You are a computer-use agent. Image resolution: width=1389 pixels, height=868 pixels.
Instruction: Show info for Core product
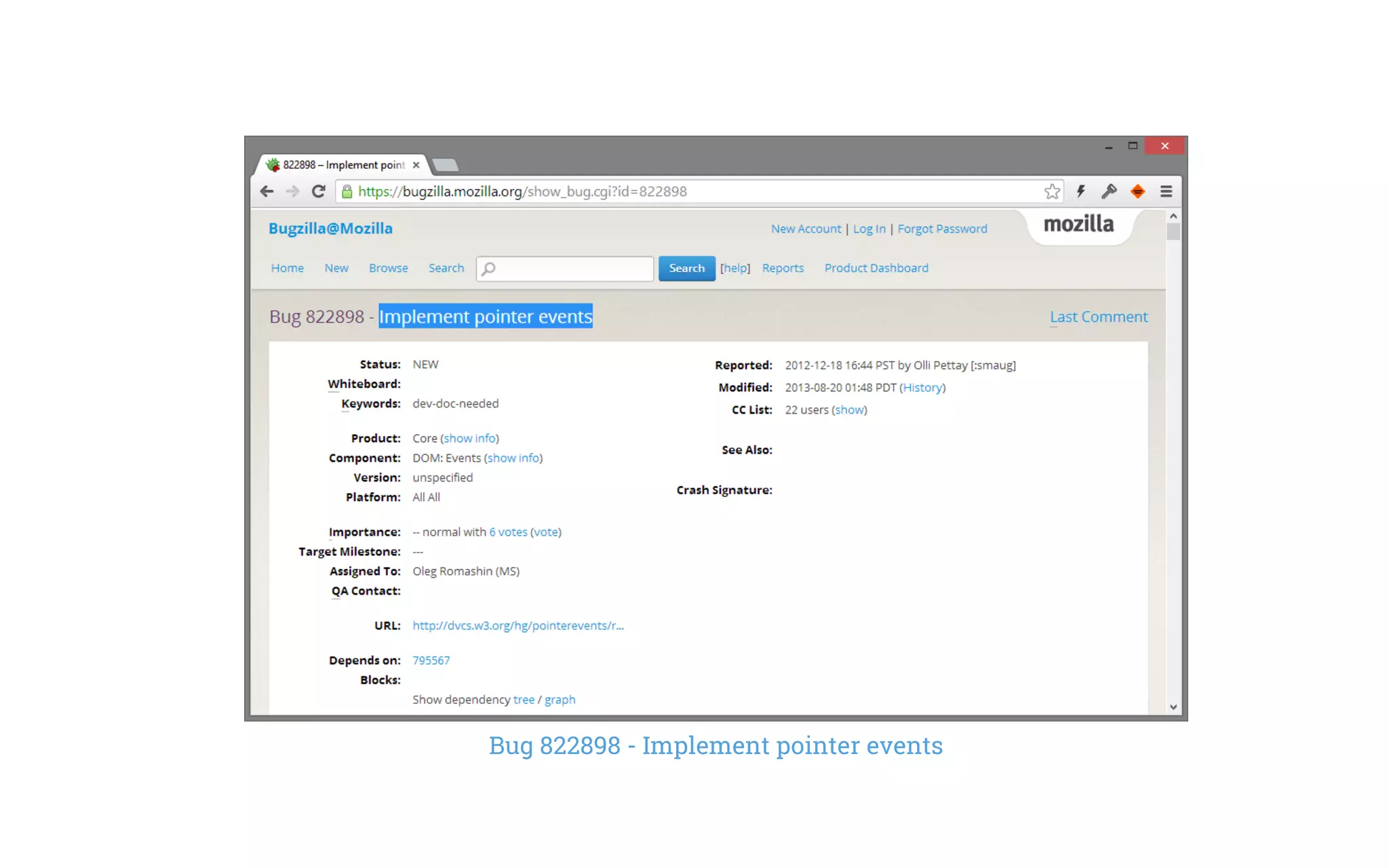(470, 438)
